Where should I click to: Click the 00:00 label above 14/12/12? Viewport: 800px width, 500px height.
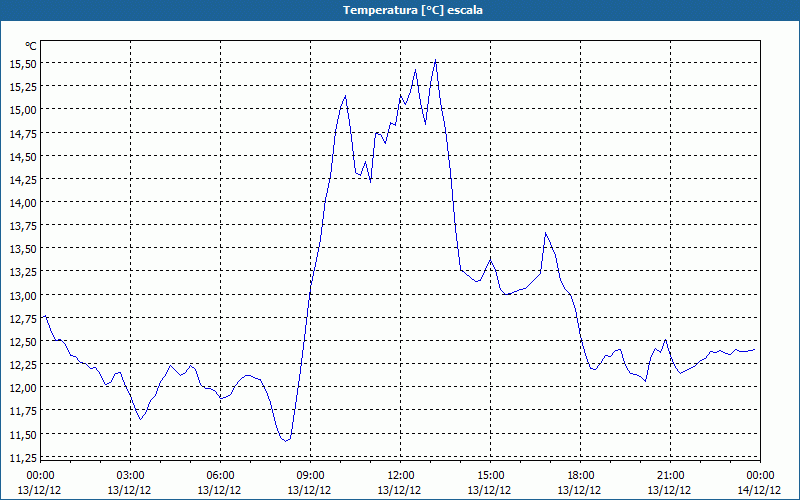click(761, 476)
